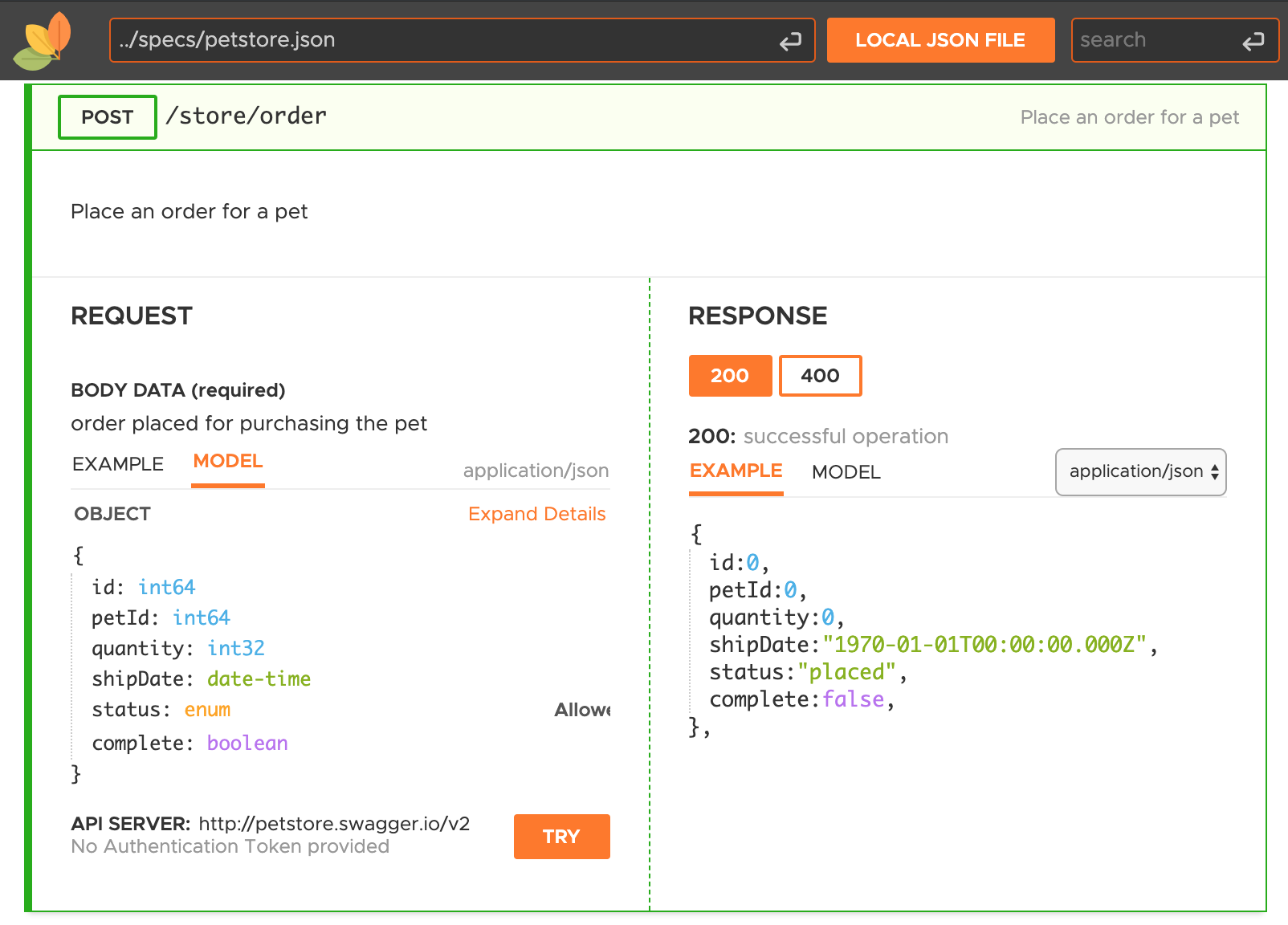Click enter arrow icon in search box

tap(1253, 41)
